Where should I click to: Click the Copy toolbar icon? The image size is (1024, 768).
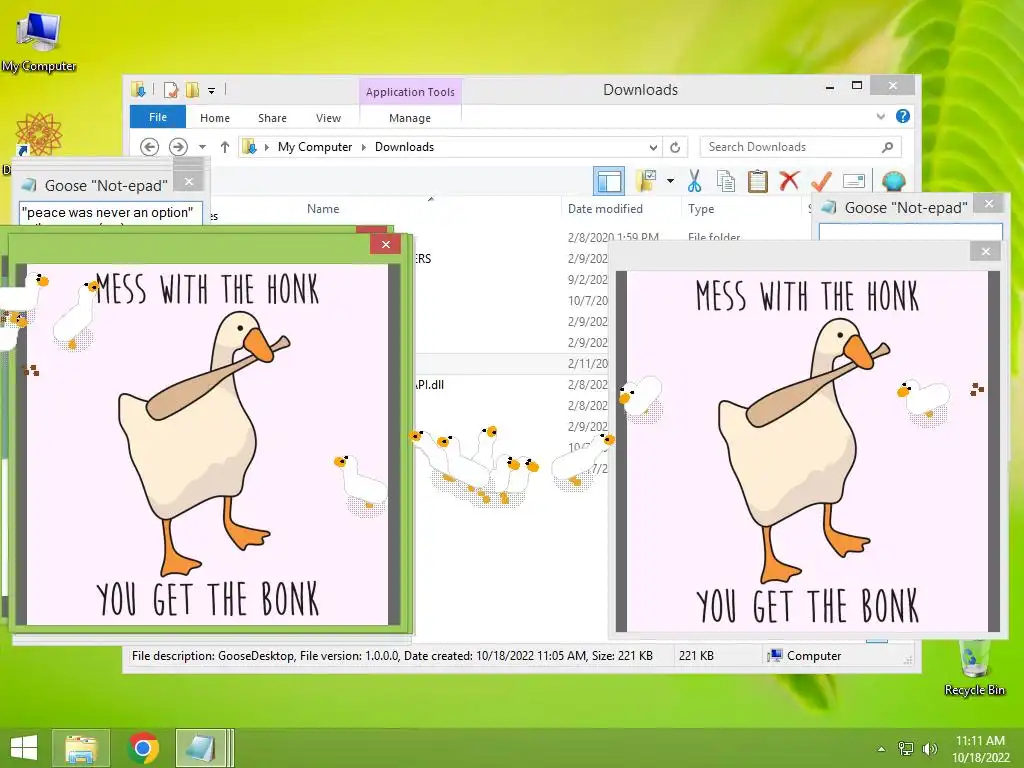coord(726,181)
